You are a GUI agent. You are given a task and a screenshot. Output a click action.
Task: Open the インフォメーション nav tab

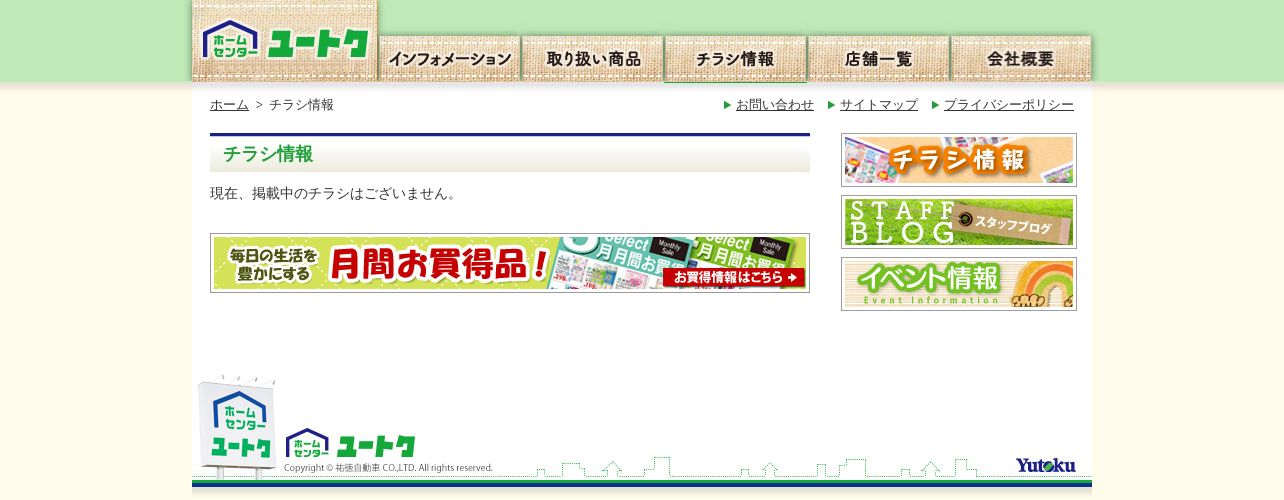click(x=450, y=59)
